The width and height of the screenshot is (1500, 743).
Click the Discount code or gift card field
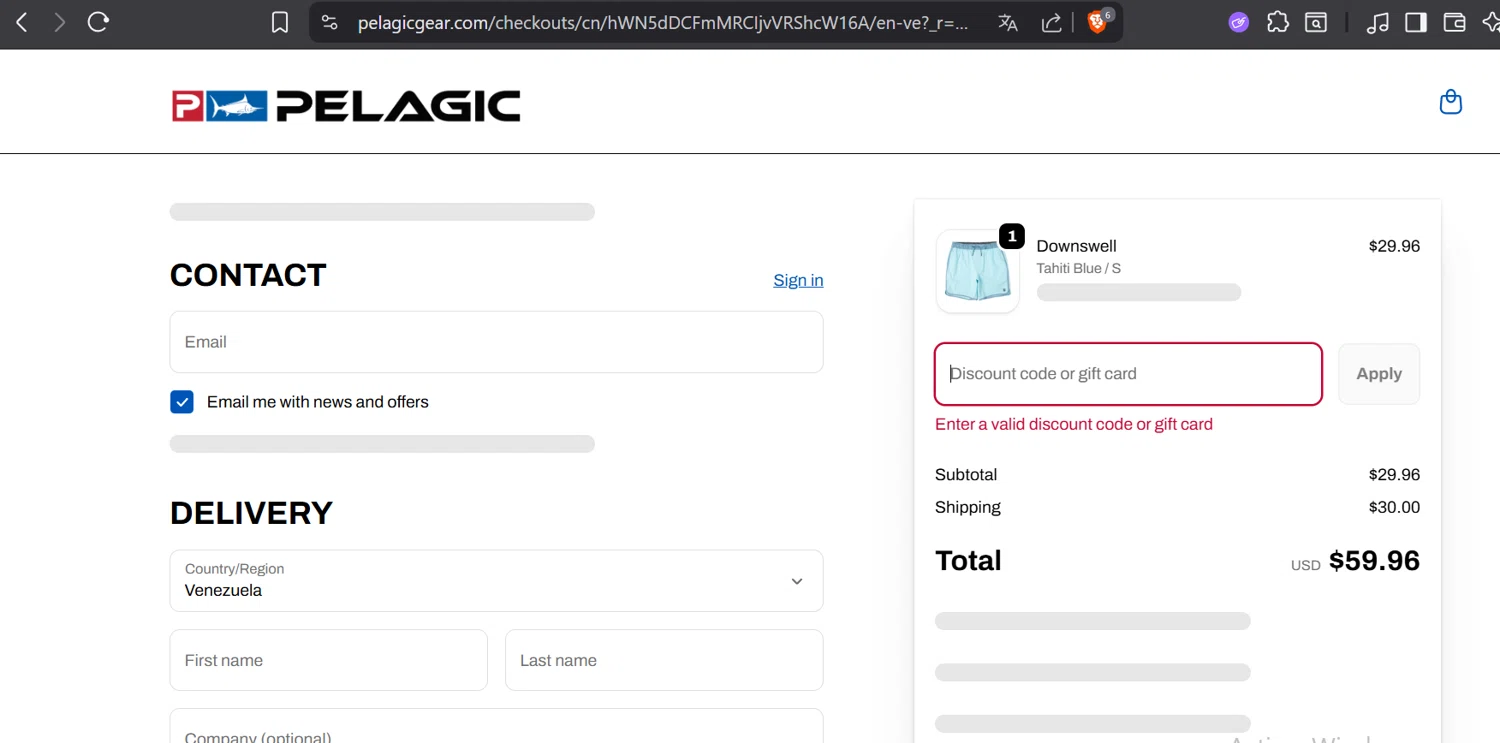point(1128,374)
